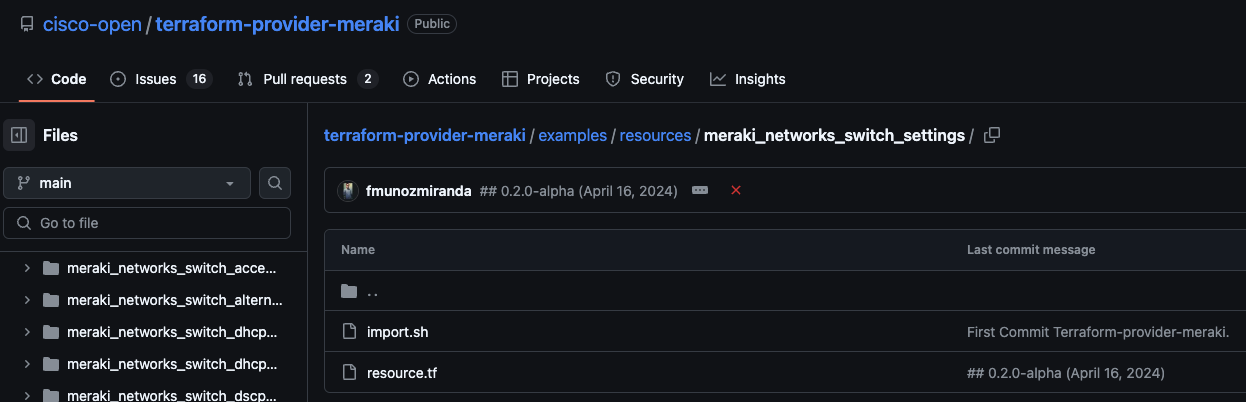Expand commit details ellipsis button

700,190
